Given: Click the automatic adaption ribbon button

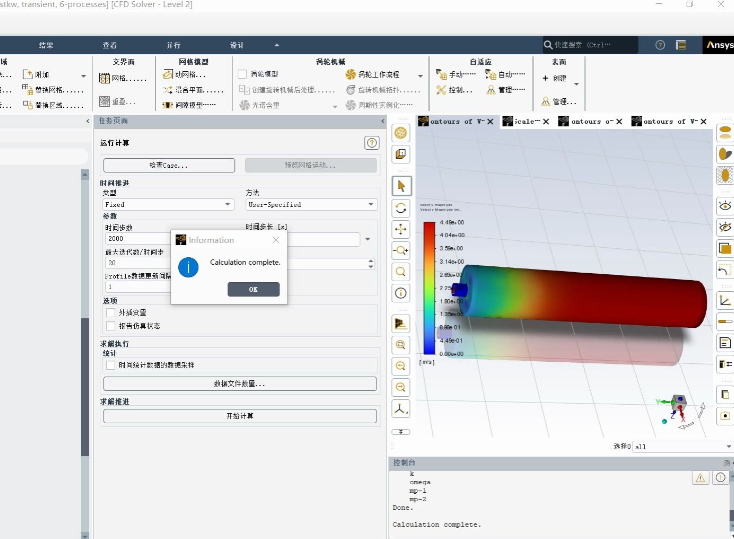Looking at the screenshot, I should (x=505, y=74).
